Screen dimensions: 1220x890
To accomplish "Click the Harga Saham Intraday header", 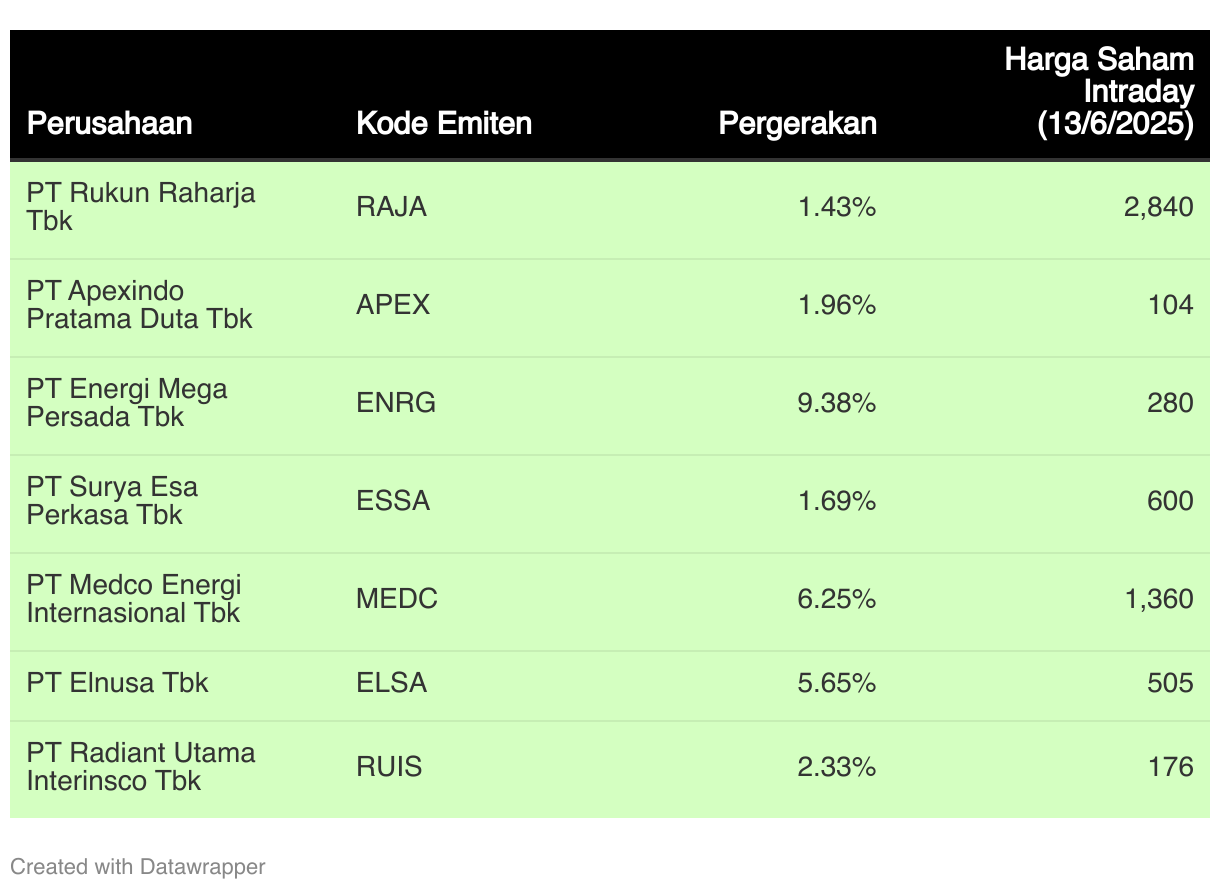I will [1099, 91].
